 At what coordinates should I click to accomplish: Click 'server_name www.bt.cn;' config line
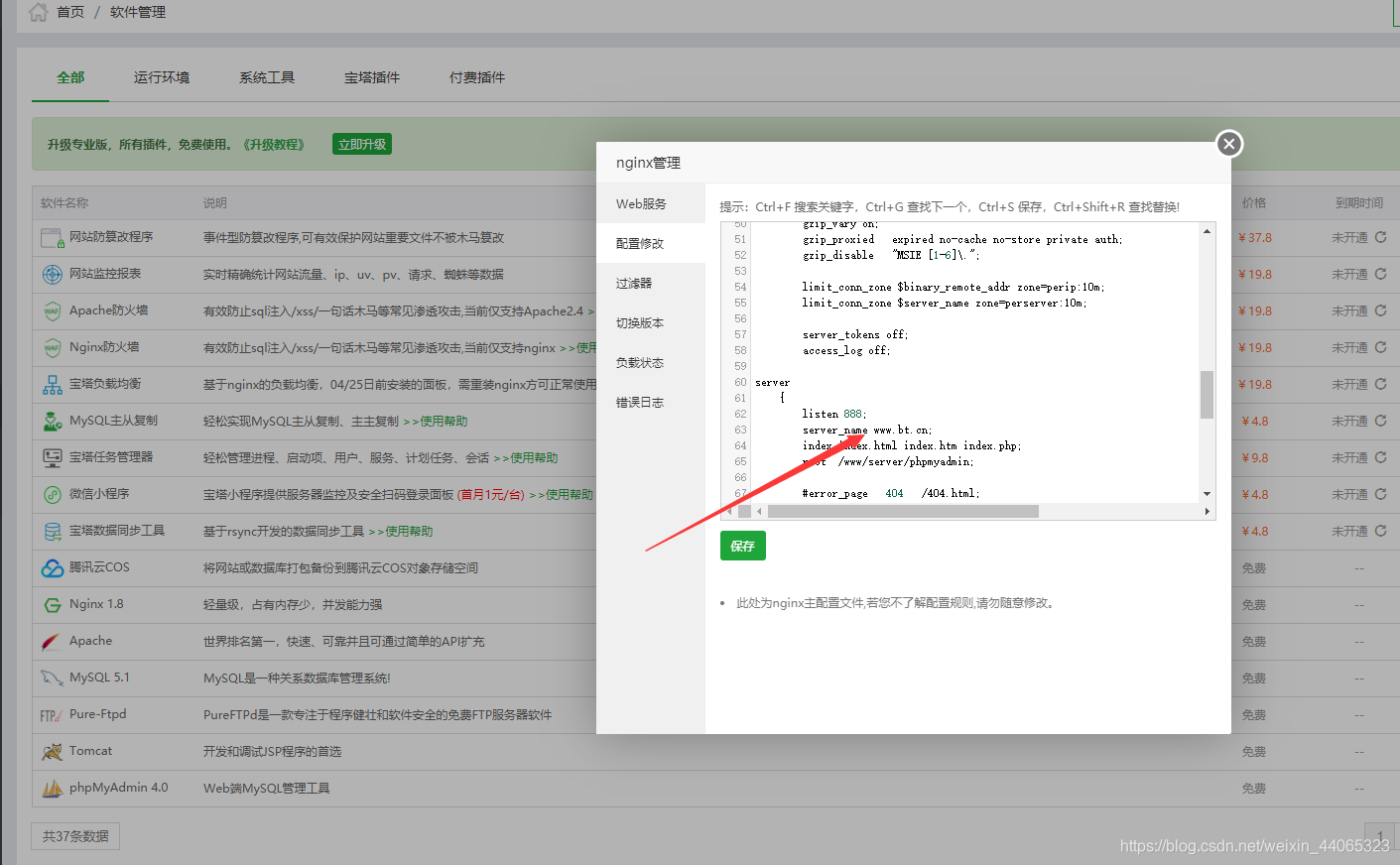pyautogui.click(x=867, y=430)
